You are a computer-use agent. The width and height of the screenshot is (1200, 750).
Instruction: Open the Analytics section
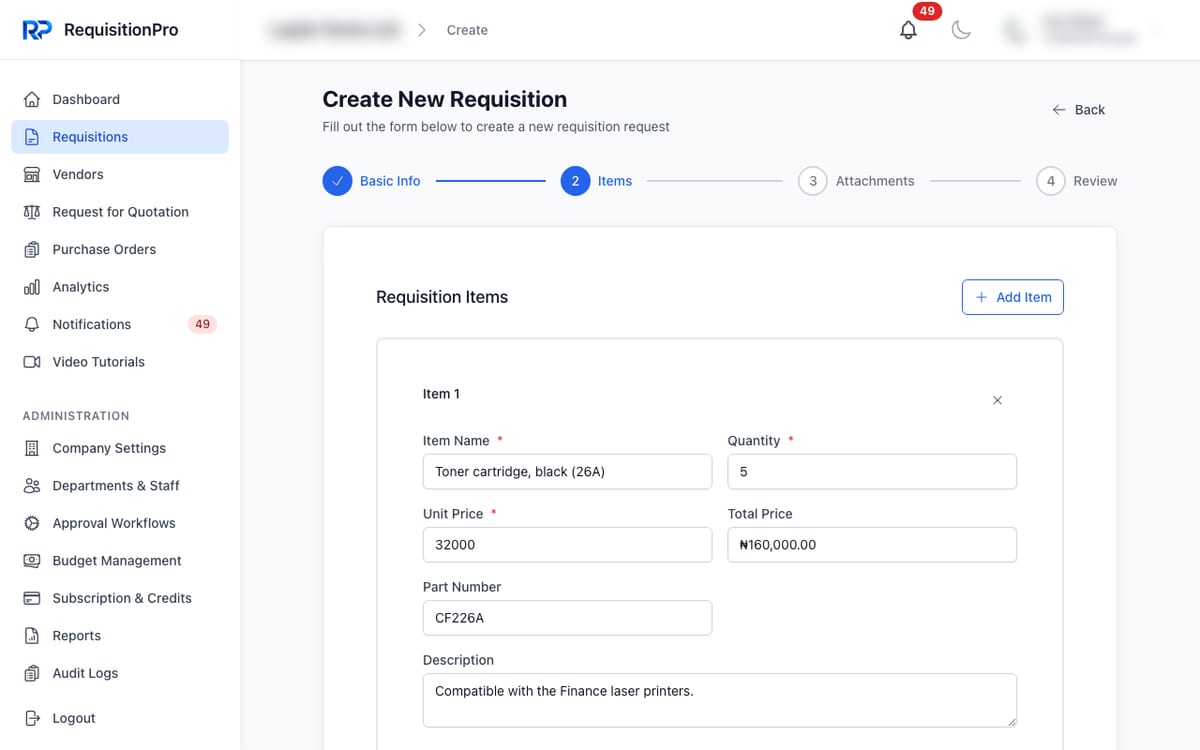click(x=120, y=287)
